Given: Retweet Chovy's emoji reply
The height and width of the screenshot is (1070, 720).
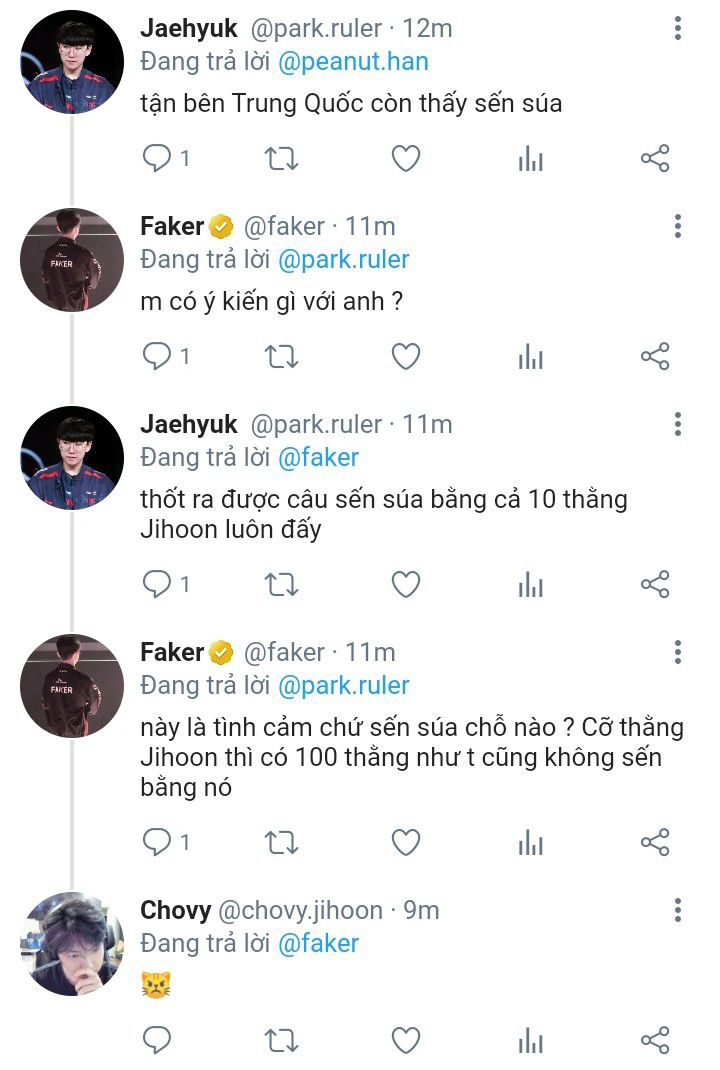Looking at the screenshot, I should coord(281,1041).
